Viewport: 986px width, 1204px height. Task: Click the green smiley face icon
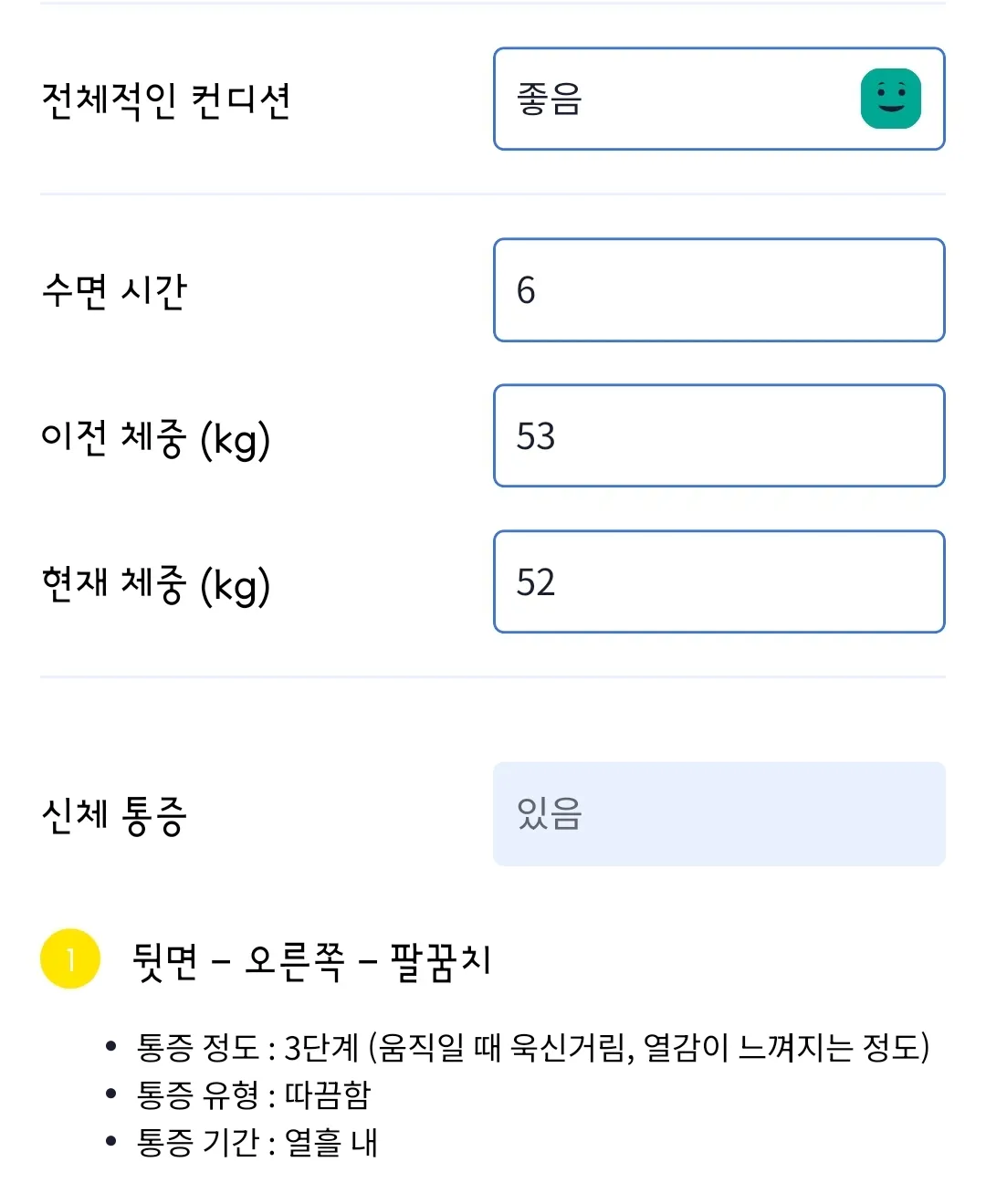[x=890, y=99]
